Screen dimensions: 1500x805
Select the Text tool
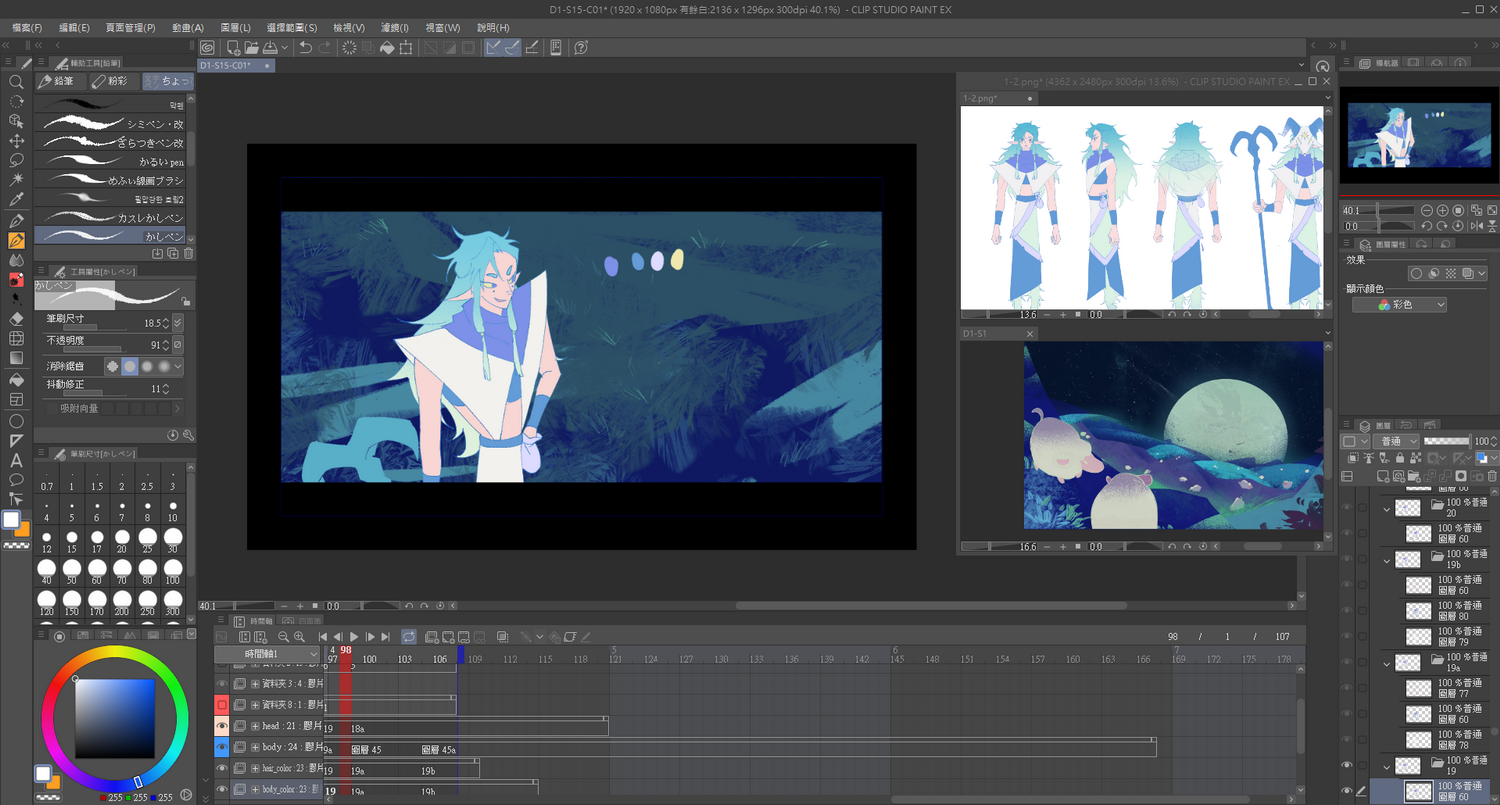pyautogui.click(x=16, y=460)
